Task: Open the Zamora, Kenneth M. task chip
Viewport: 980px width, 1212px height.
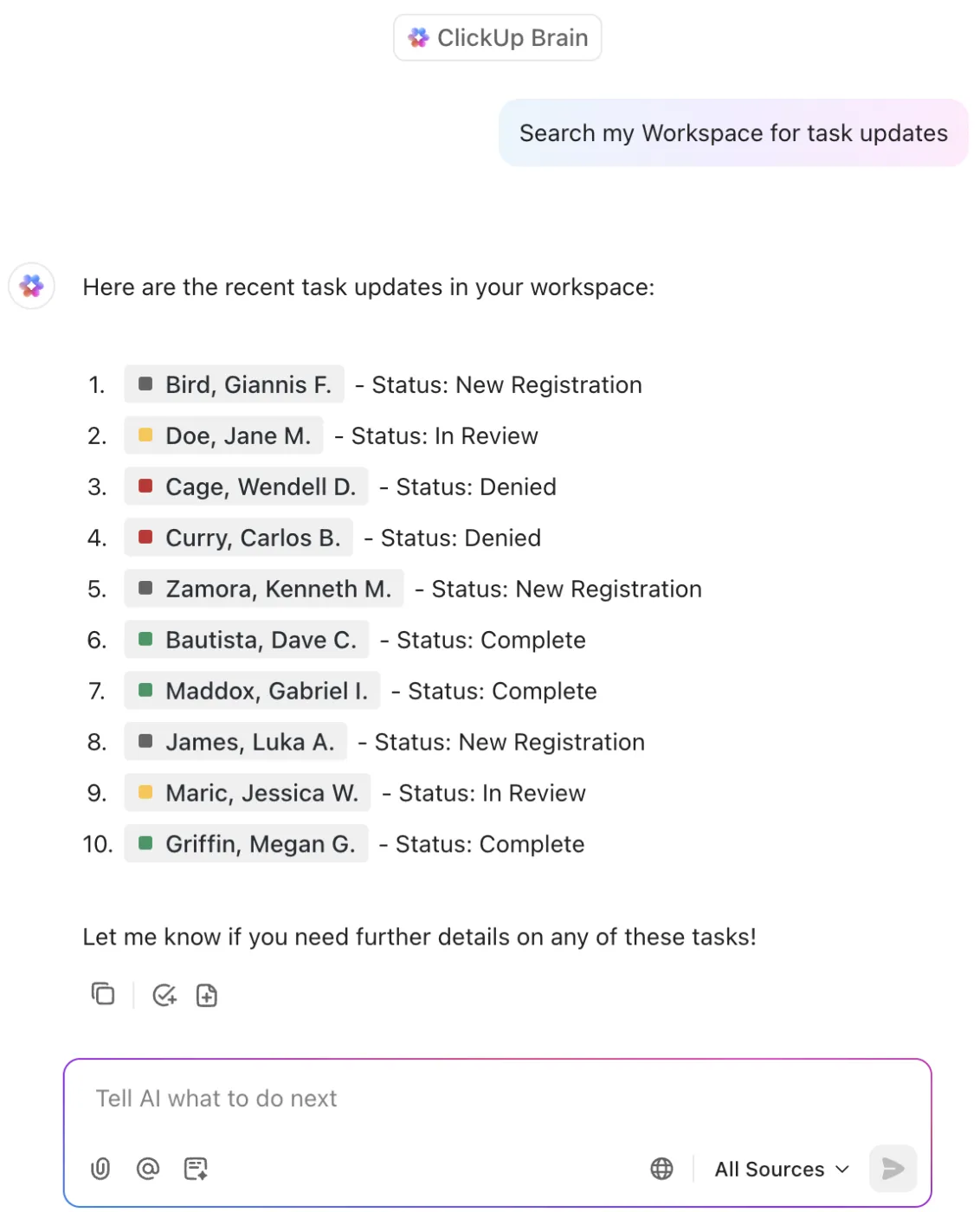Action: (264, 589)
